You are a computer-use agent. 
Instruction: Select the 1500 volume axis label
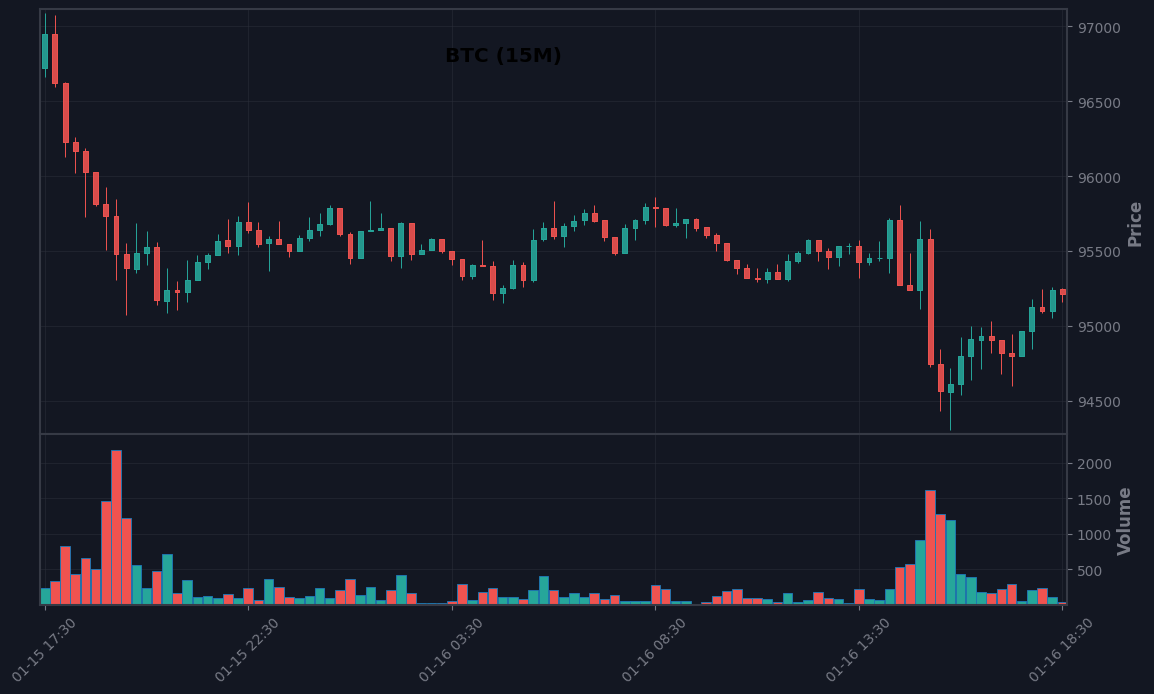pos(1094,500)
